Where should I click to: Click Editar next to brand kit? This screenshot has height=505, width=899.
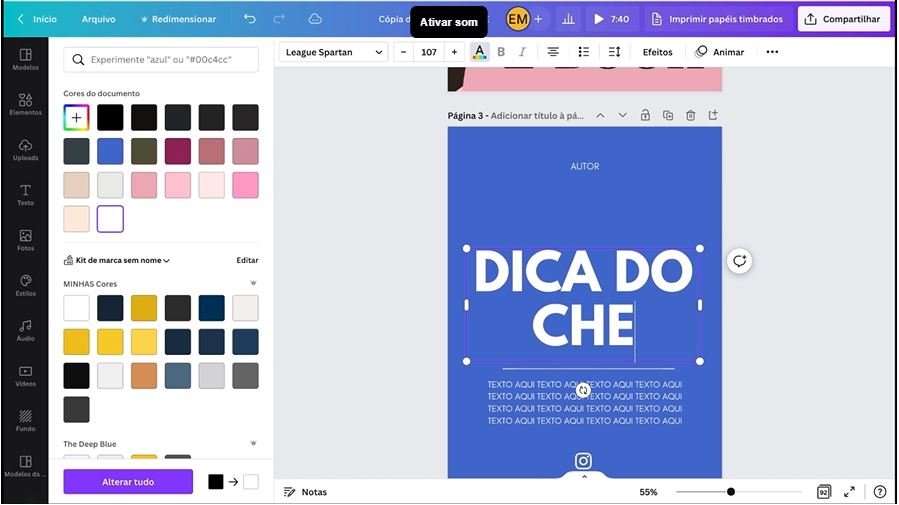[x=247, y=260]
